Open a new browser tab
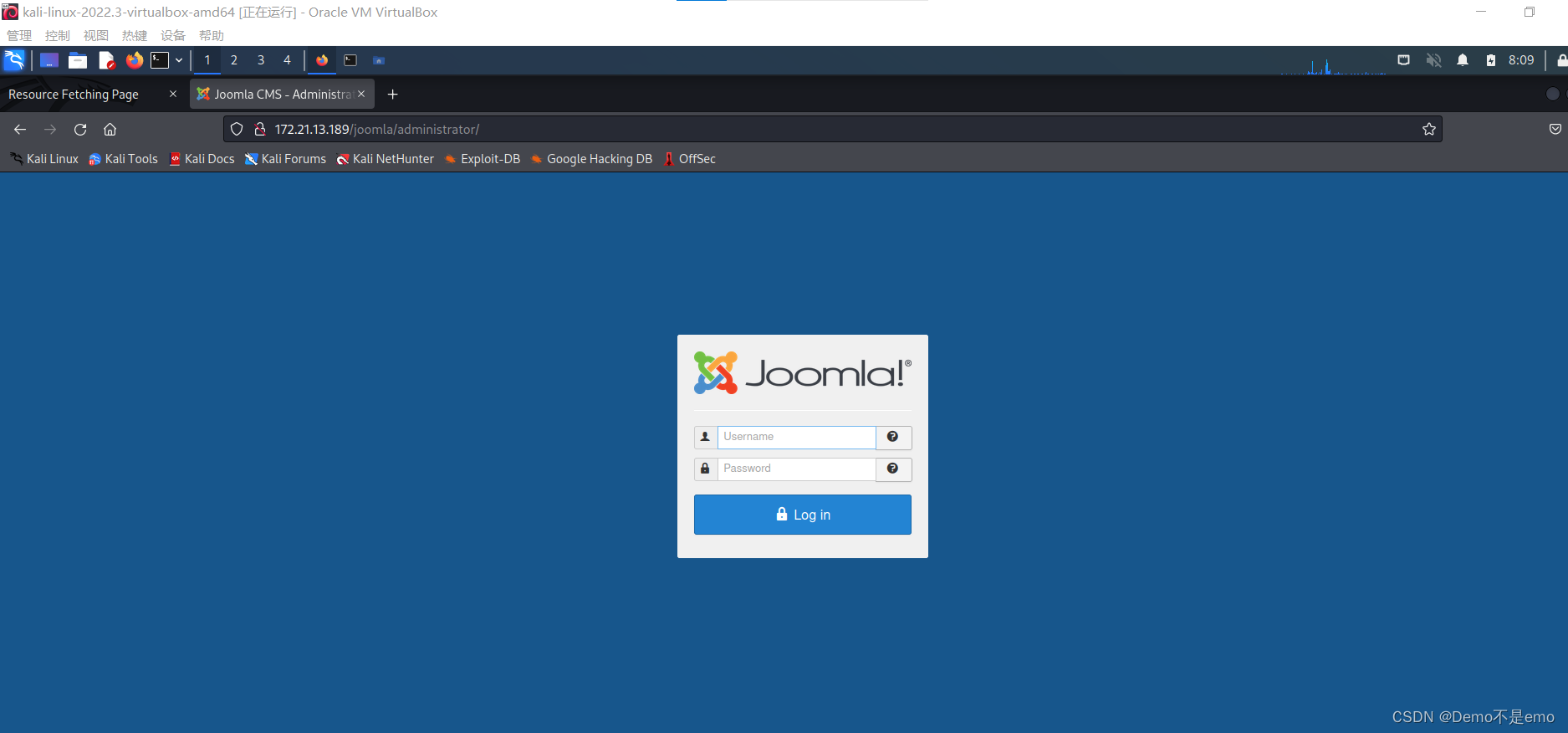Viewport: 1568px width, 733px height. point(393,95)
